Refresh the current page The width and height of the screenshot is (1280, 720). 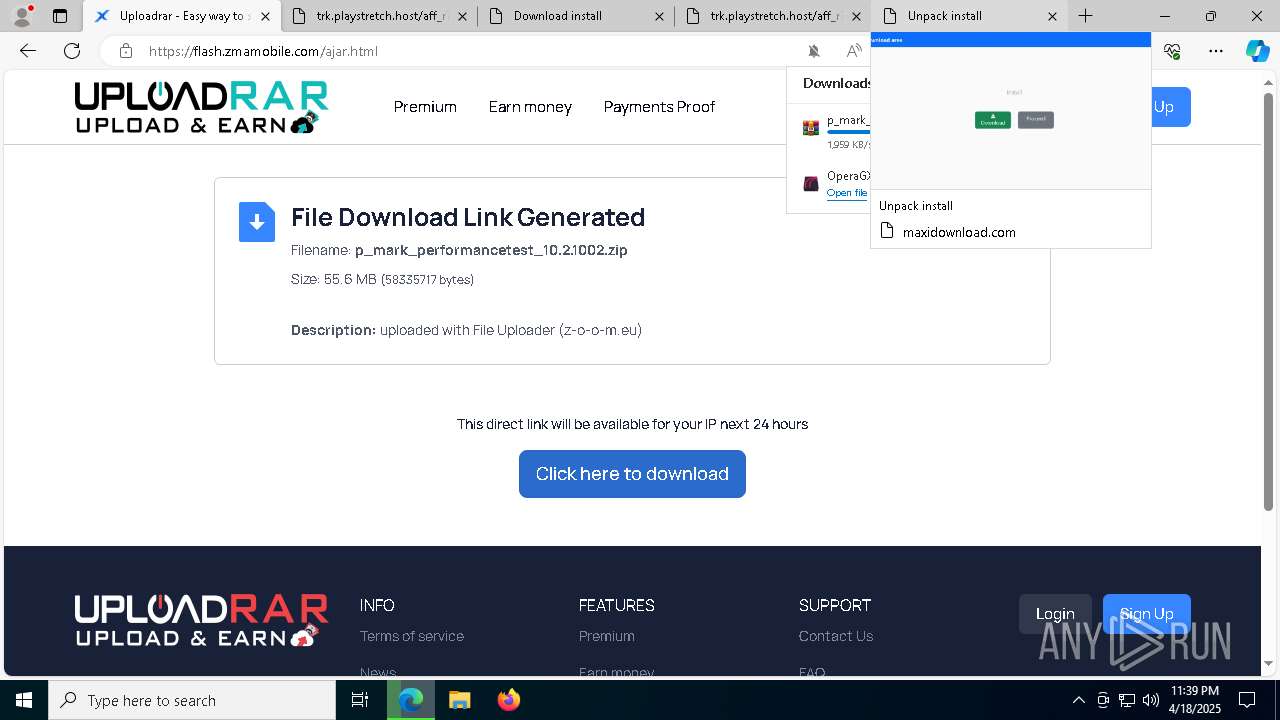click(x=72, y=51)
